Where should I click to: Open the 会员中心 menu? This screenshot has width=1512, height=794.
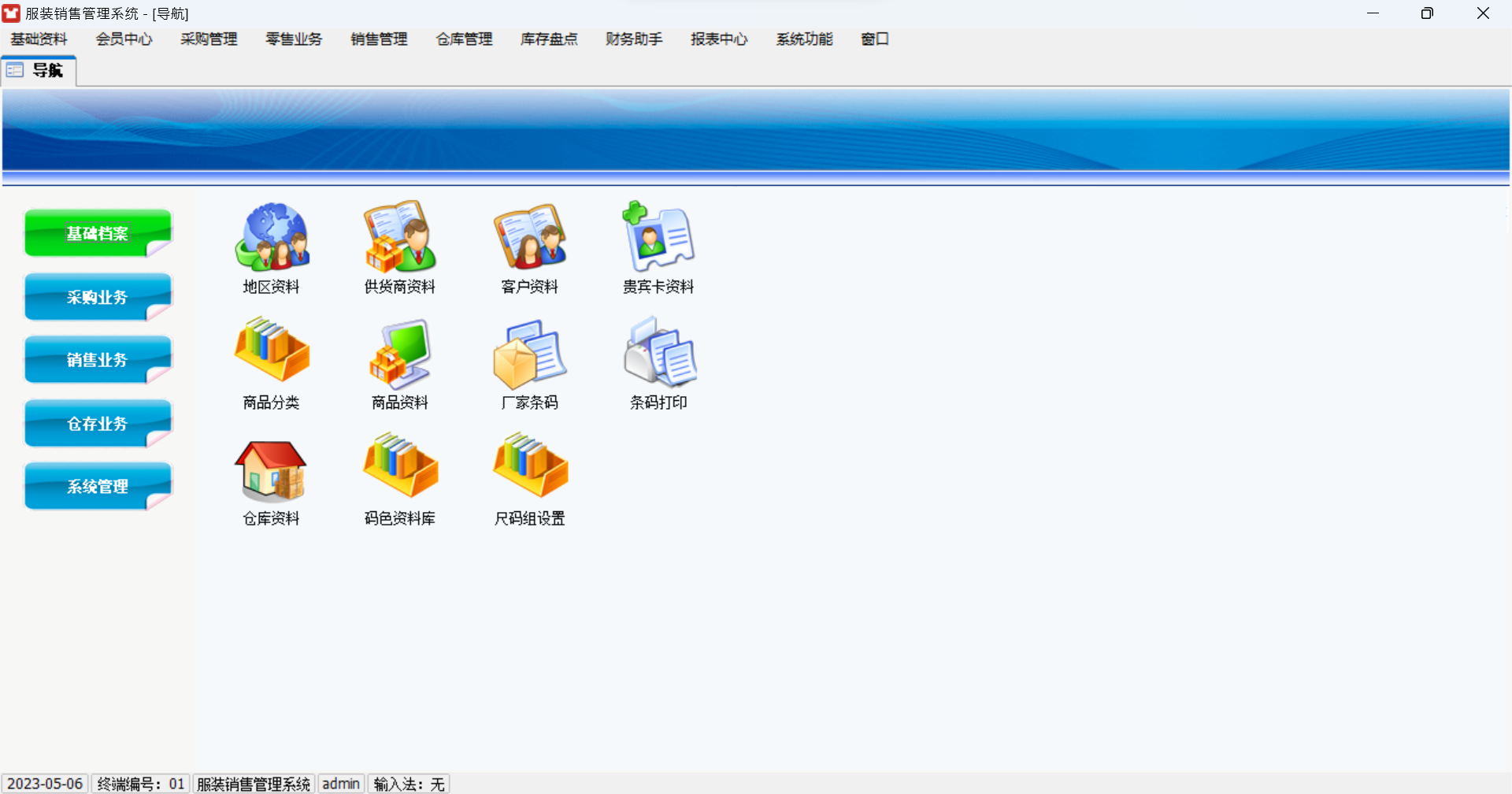click(124, 39)
